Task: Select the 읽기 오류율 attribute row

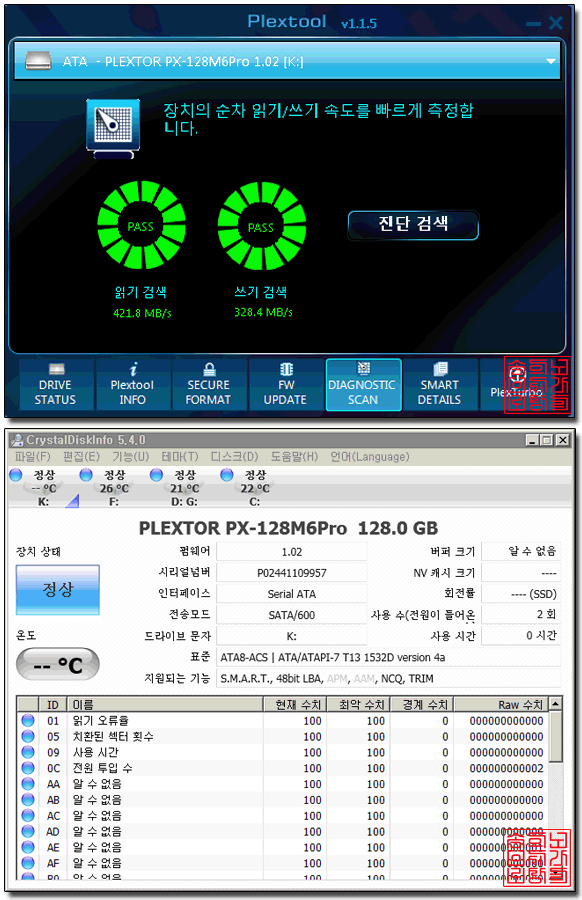Action: (282, 721)
